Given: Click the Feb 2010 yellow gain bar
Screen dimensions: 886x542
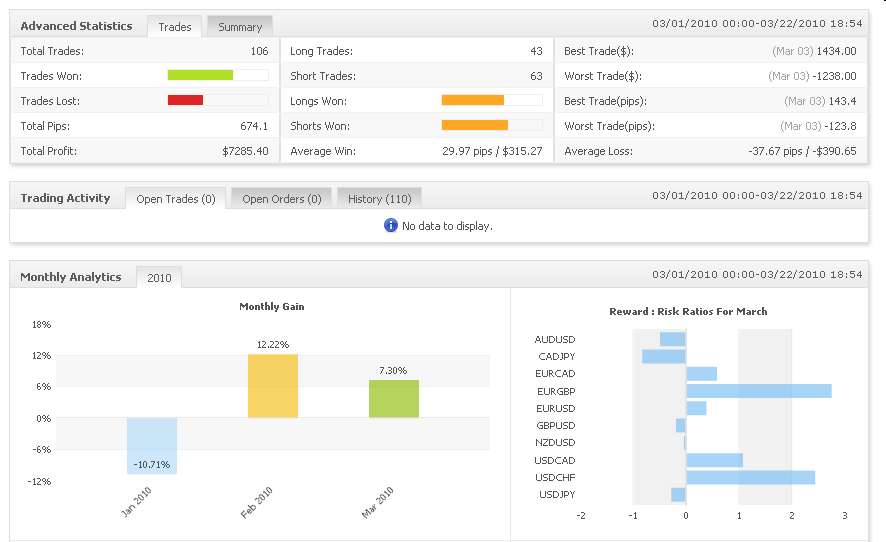Looking at the screenshot, I should 273,386.
